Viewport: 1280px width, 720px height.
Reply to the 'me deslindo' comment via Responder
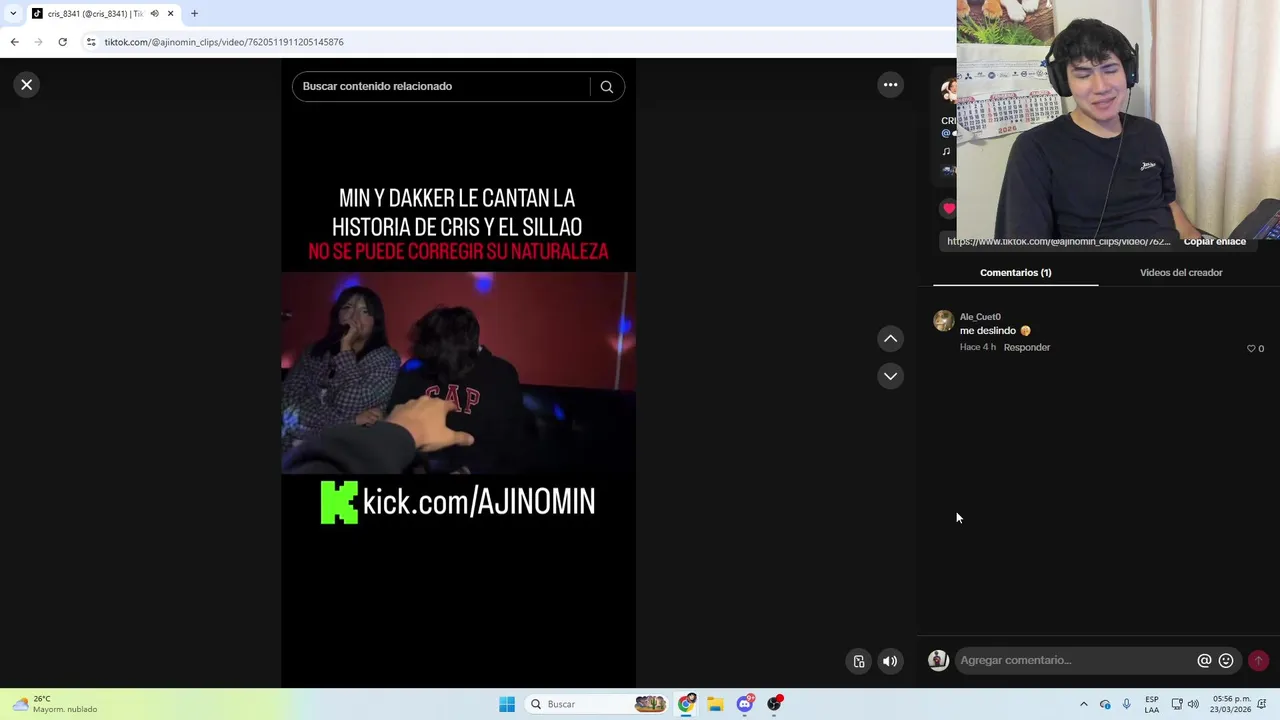(1027, 347)
